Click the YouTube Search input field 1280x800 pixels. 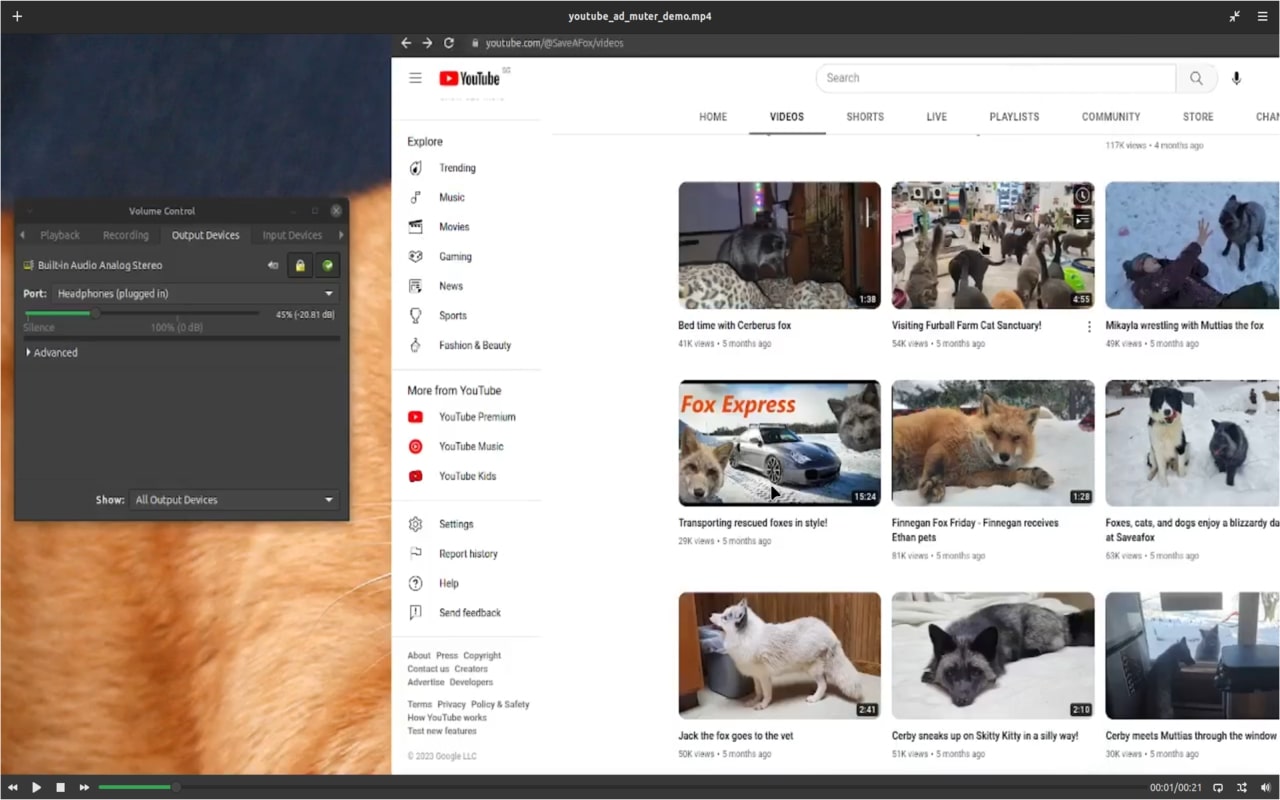pyautogui.click(x=996, y=78)
